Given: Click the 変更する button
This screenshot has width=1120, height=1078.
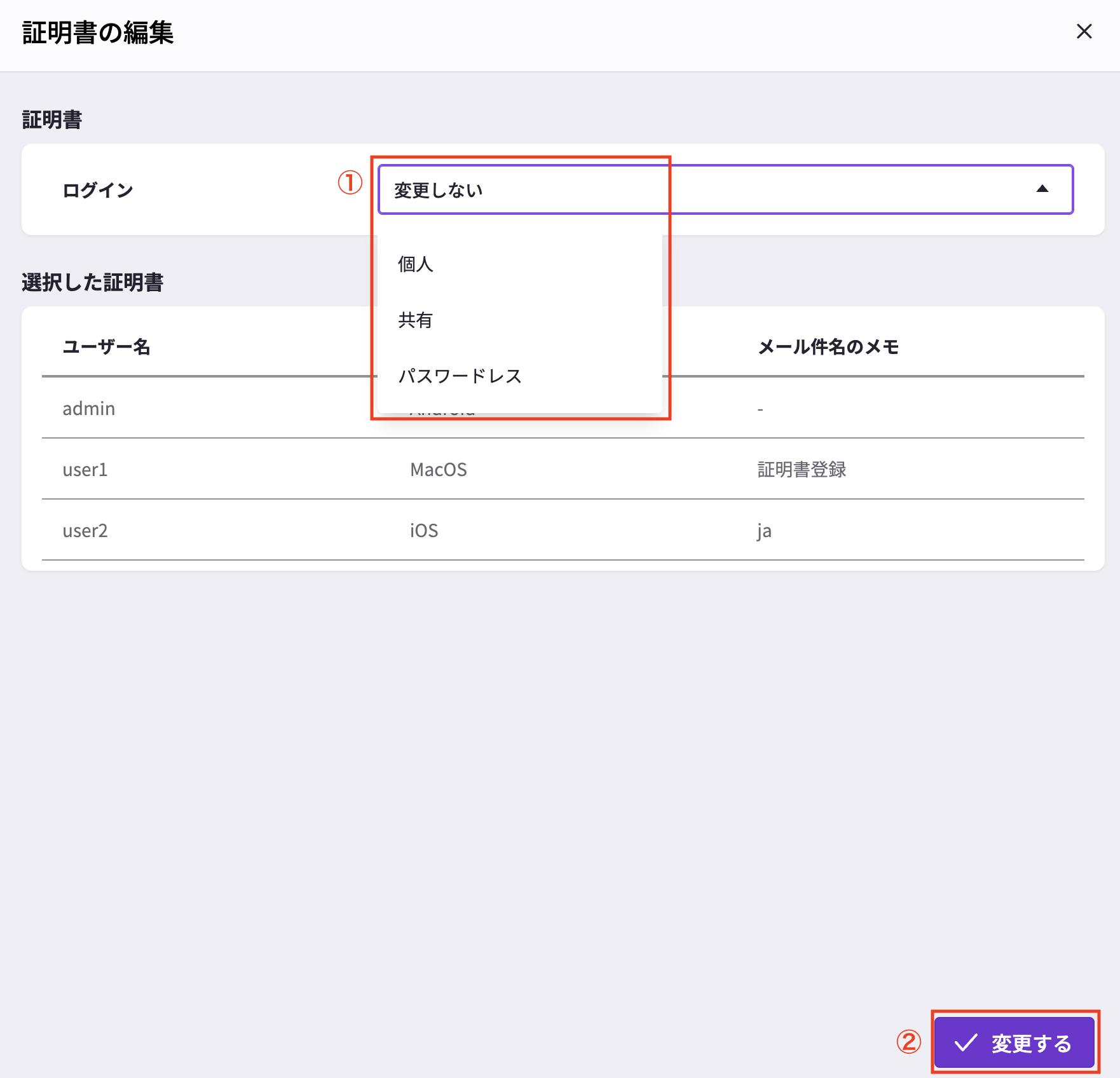Looking at the screenshot, I should [1014, 1042].
